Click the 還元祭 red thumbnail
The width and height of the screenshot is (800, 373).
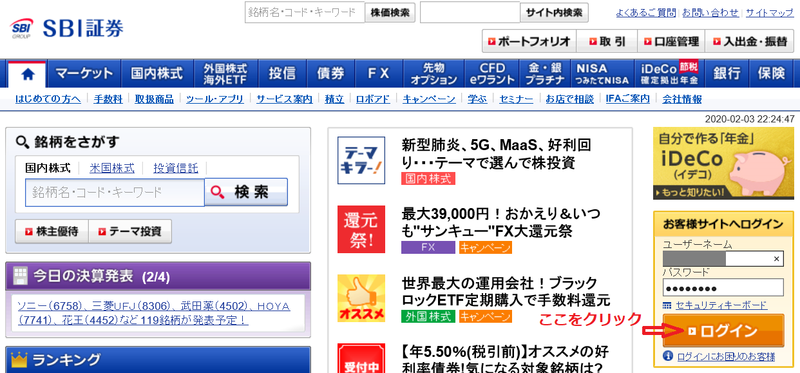pyautogui.click(x=361, y=229)
